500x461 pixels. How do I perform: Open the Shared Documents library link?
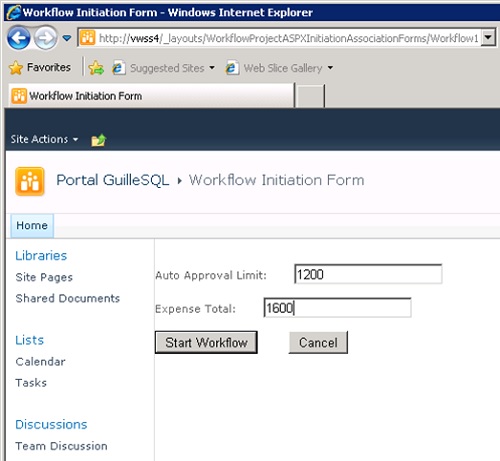tap(68, 298)
